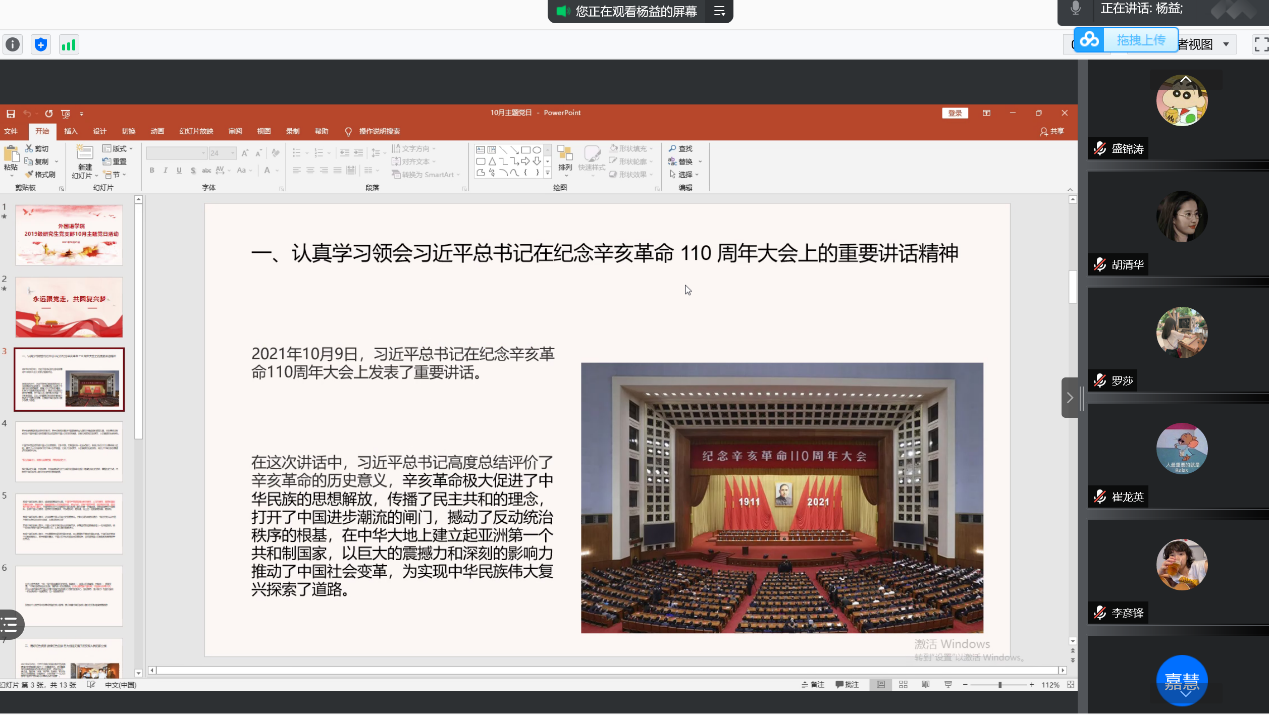Open the font size dropdown

(233, 153)
